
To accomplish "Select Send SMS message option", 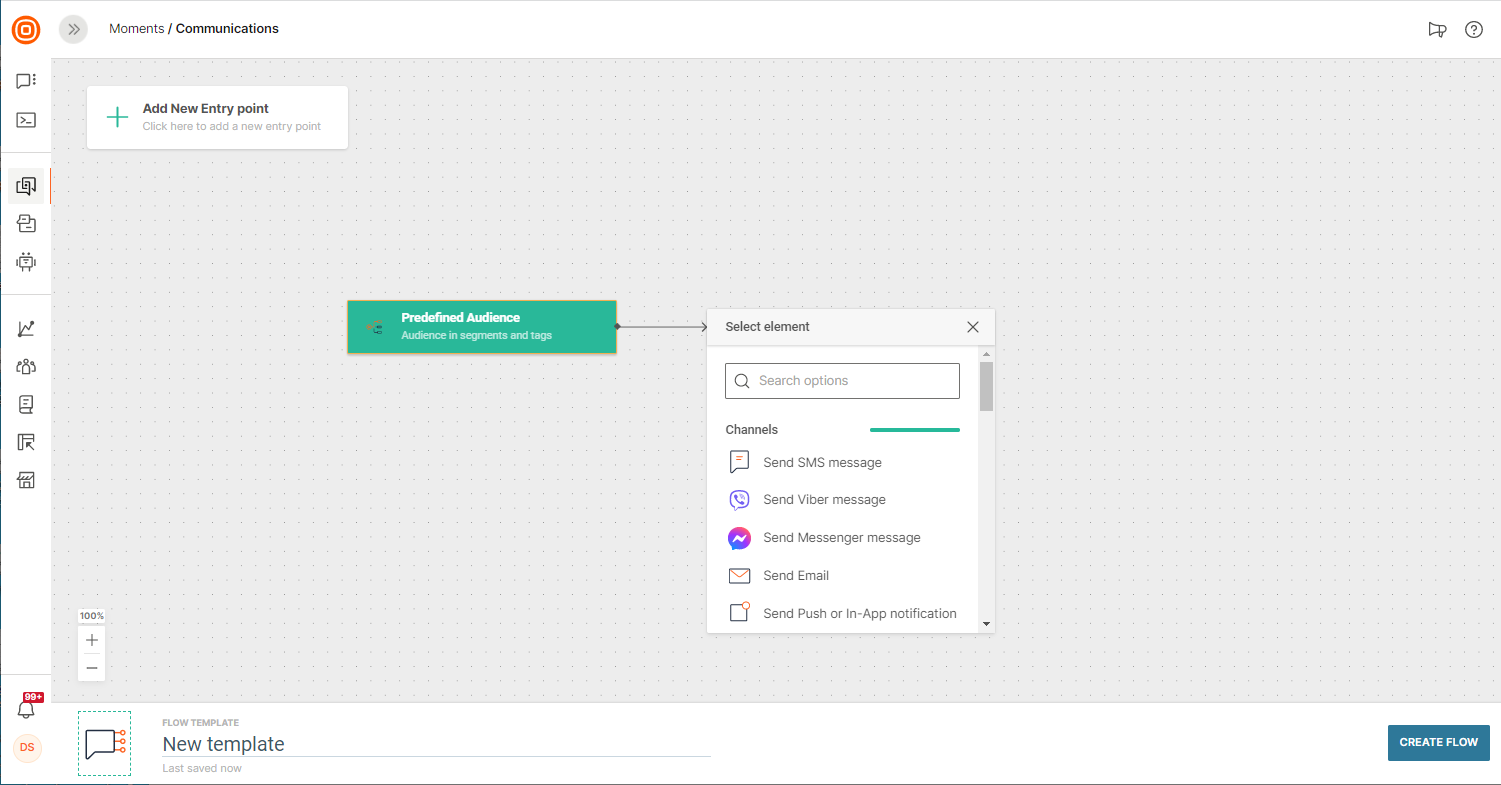I will (x=822, y=462).
